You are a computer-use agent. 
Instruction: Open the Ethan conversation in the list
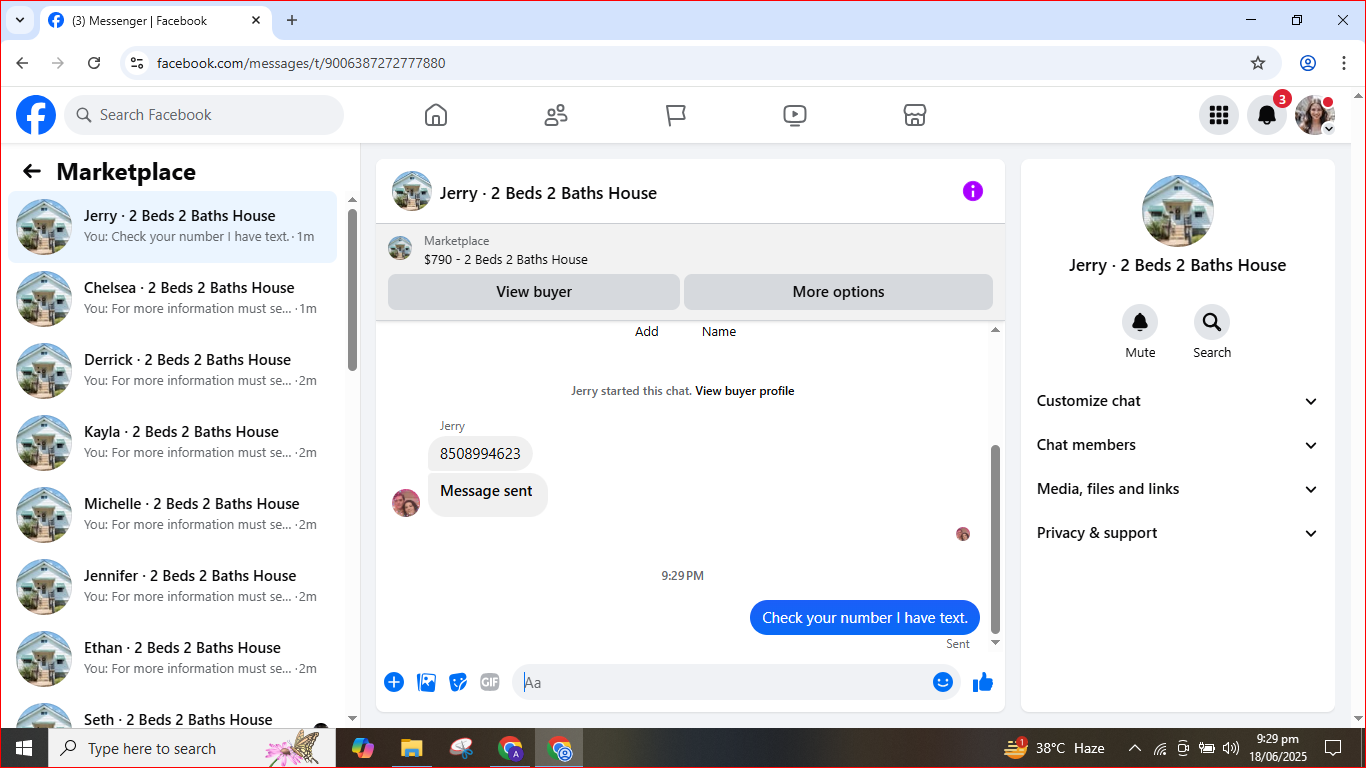173,659
